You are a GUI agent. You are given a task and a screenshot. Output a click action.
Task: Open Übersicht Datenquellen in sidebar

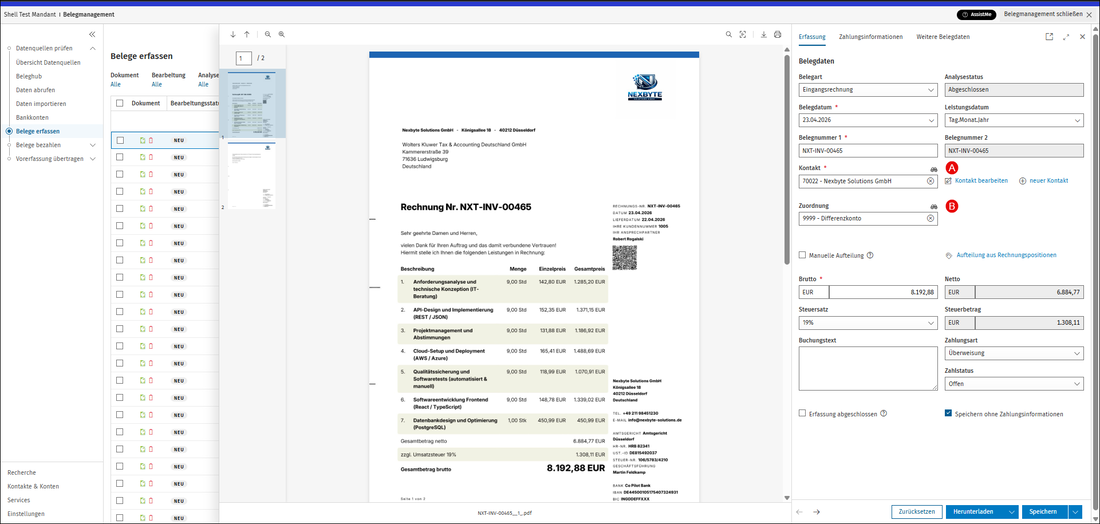(x=48, y=62)
